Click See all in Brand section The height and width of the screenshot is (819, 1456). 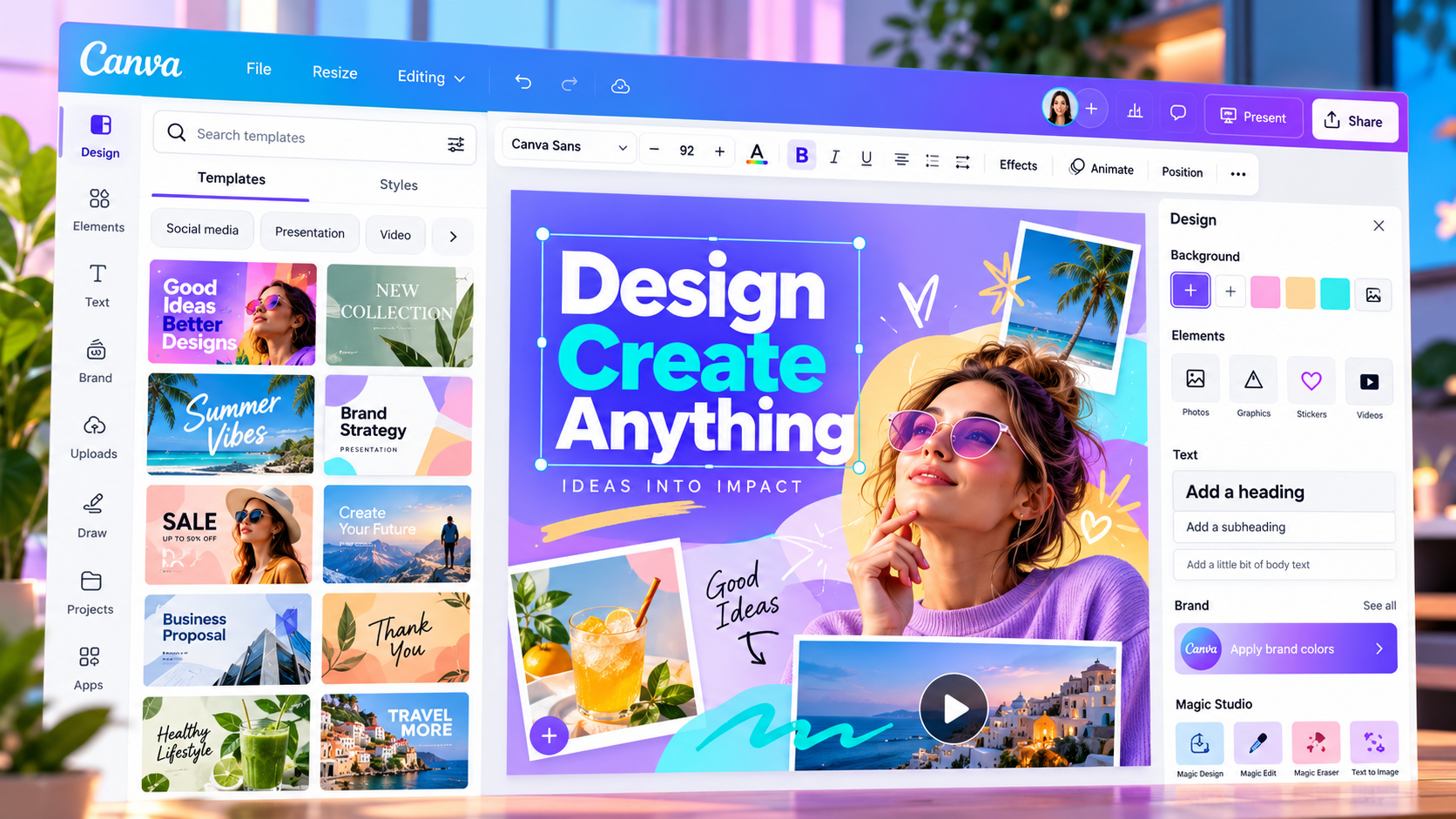click(x=1379, y=606)
